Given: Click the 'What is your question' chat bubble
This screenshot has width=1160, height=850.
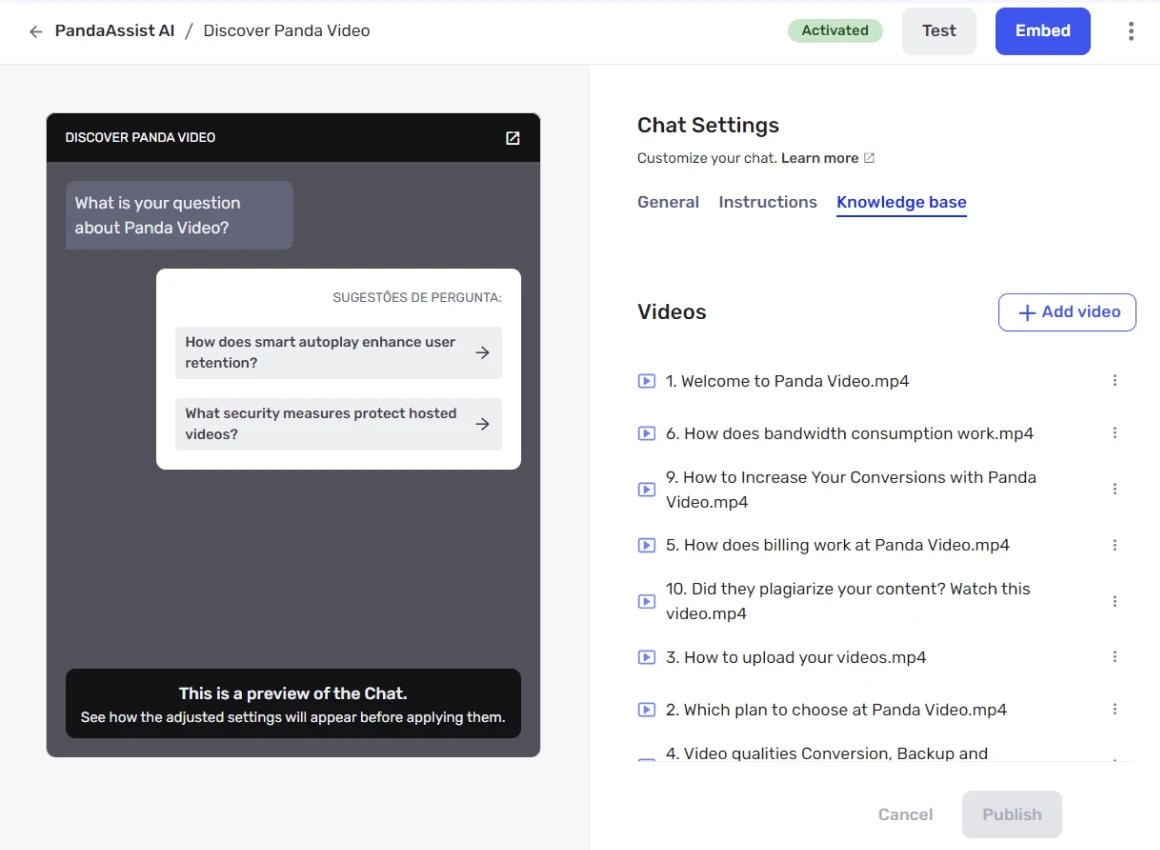Looking at the screenshot, I should point(179,215).
